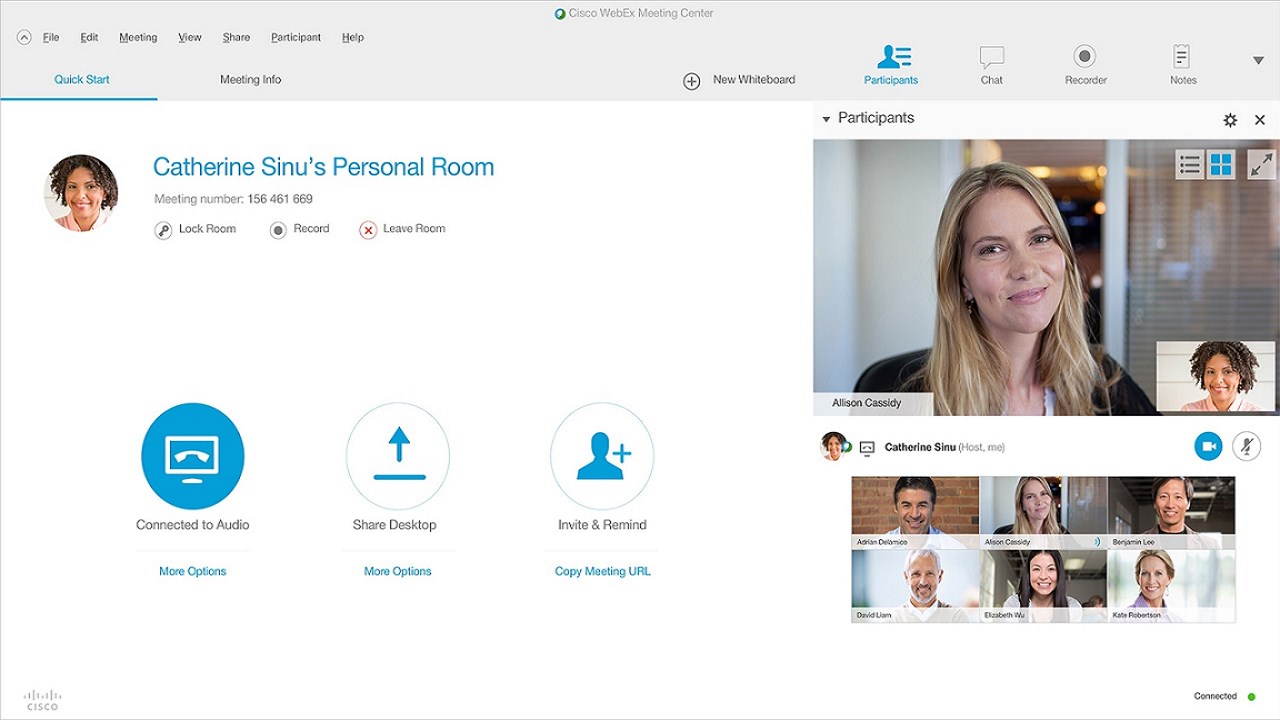Image resolution: width=1280 pixels, height=720 pixels.
Task: Open the View menu
Action: click(189, 37)
